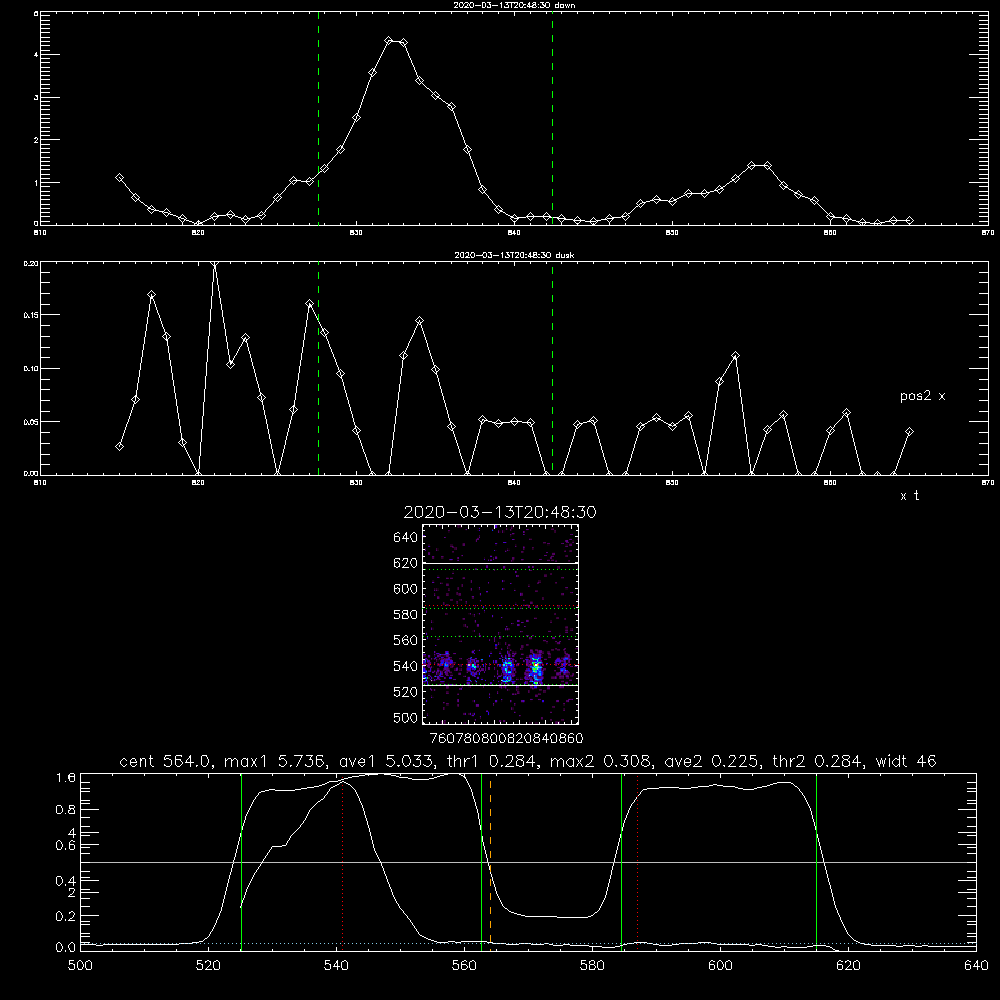This screenshot has height=1000, width=1000.
Task: Click the left green dashed line in dusk plot
Action: click(318, 370)
